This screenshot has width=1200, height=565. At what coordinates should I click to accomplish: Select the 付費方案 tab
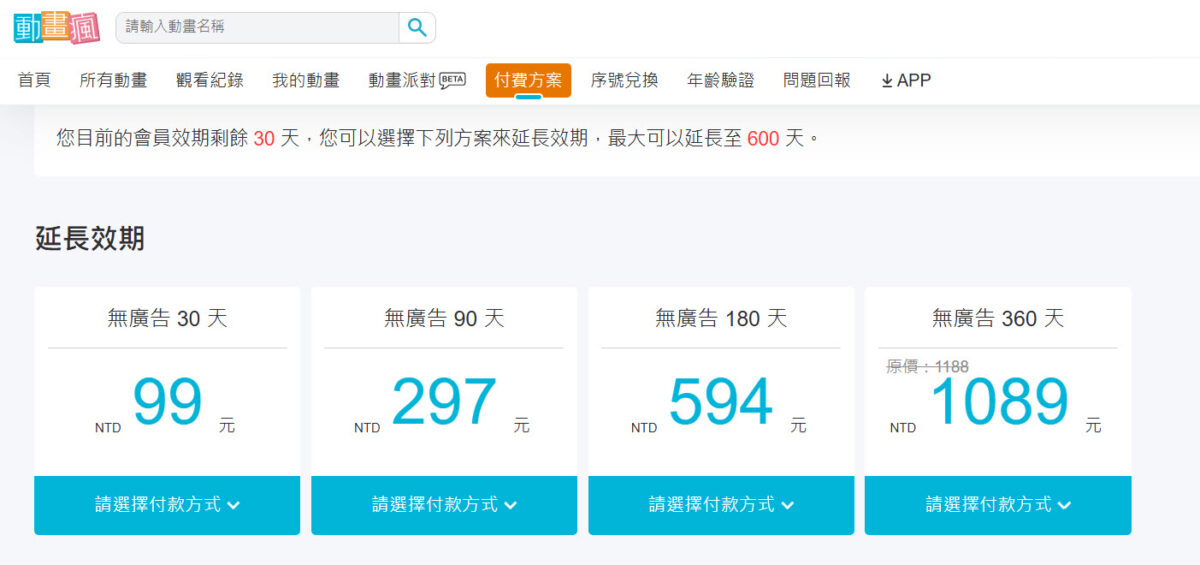[x=528, y=81]
